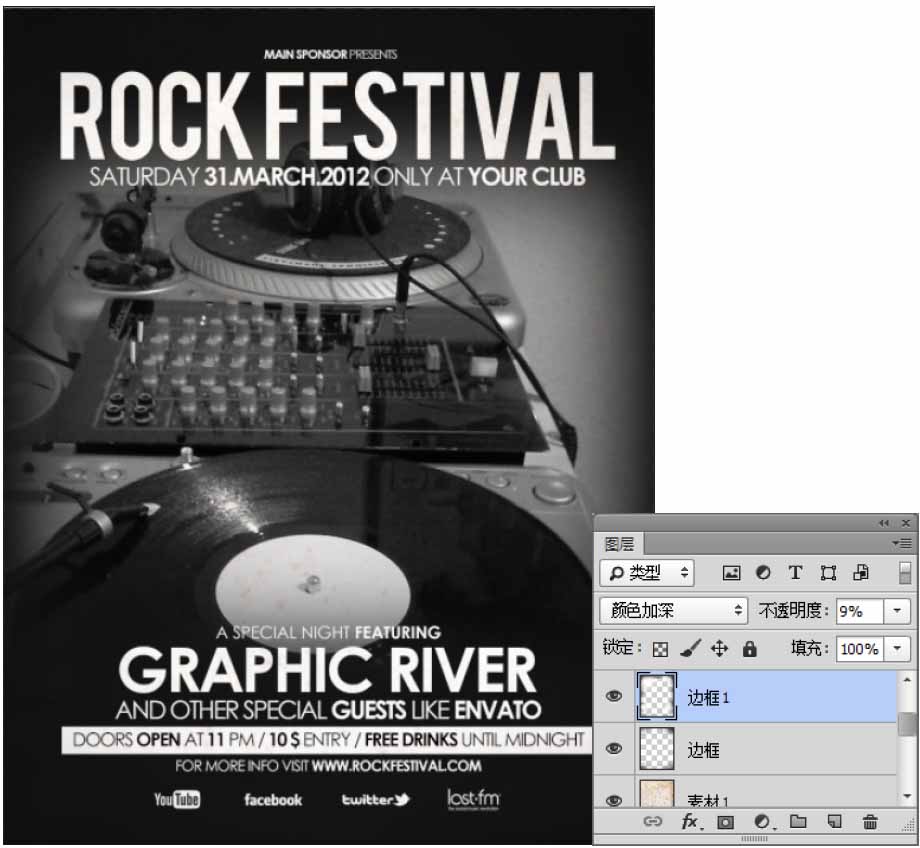Open the 填充 fill slider arrow
Screen dimensions: 920x848
(897, 649)
